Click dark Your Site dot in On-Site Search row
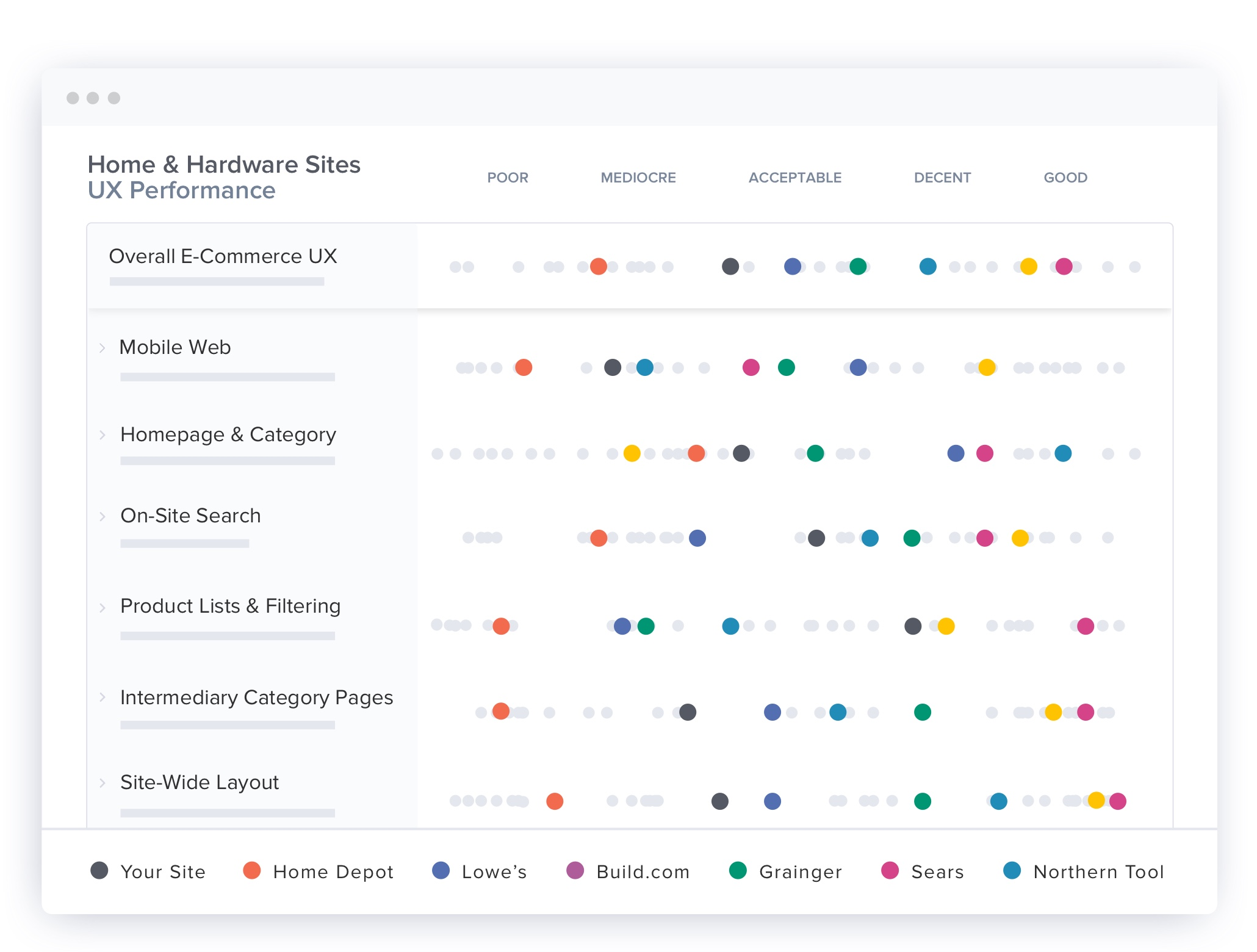1257x952 pixels. [816, 538]
